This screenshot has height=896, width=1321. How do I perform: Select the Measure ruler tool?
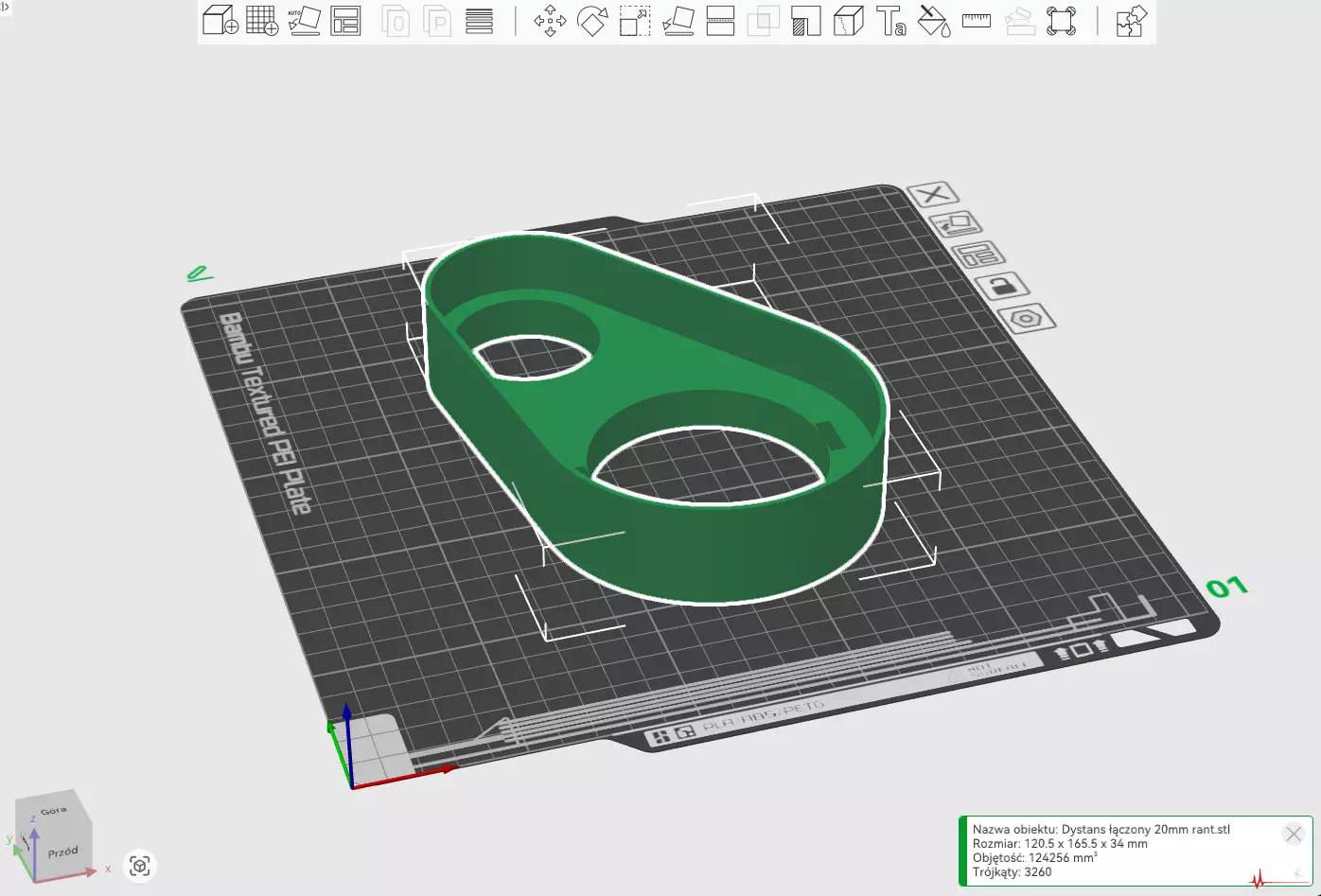click(x=977, y=21)
